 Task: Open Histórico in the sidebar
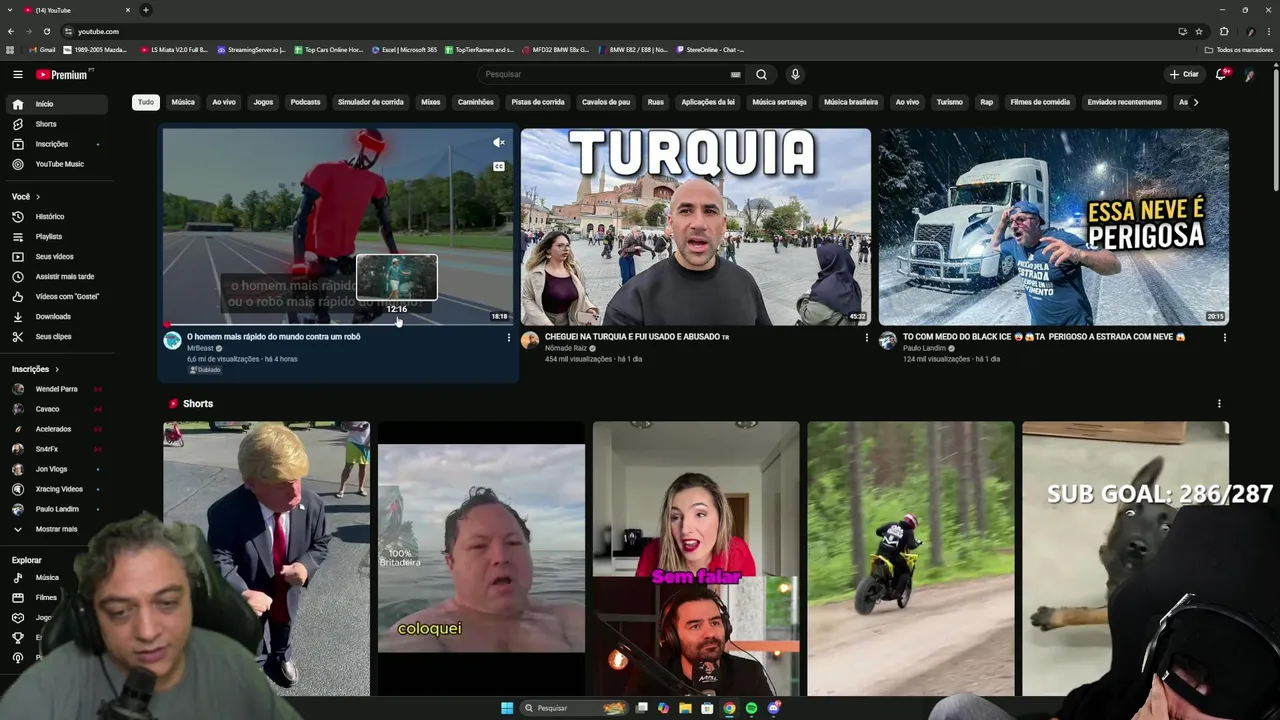pyautogui.click(x=57, y=216)
